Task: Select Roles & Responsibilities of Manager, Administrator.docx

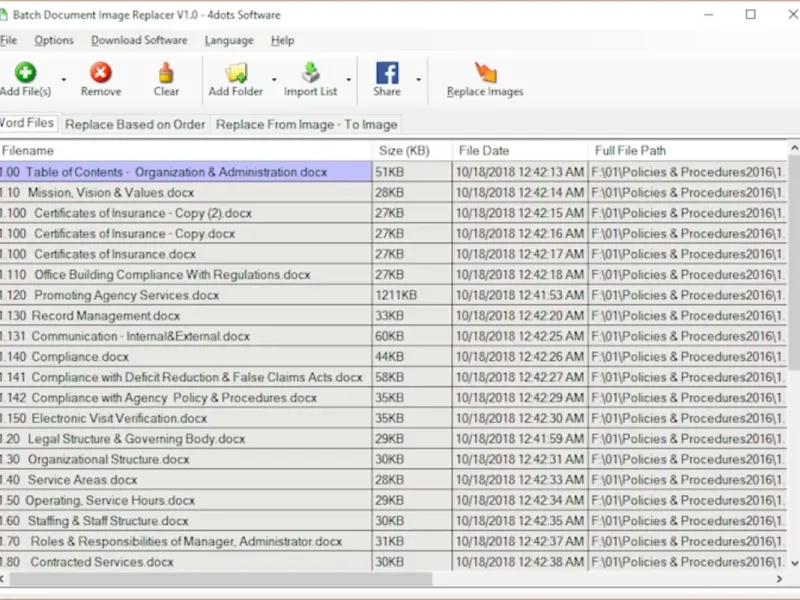Action: click(x=186, y=541)
